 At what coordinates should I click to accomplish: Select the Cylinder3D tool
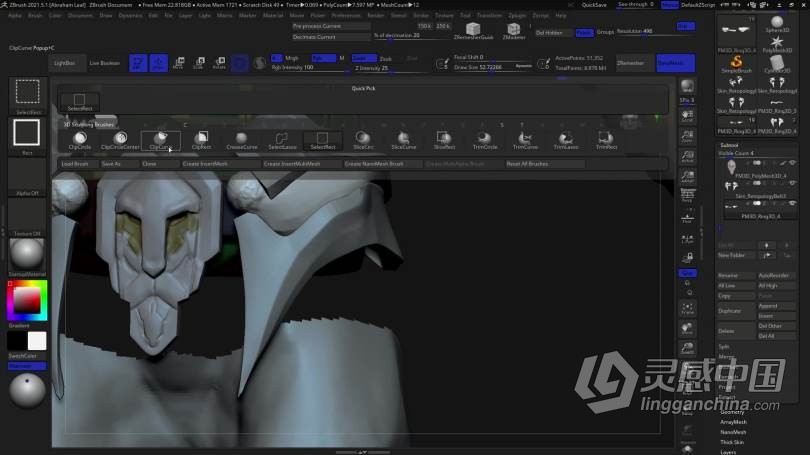[776, 65]
